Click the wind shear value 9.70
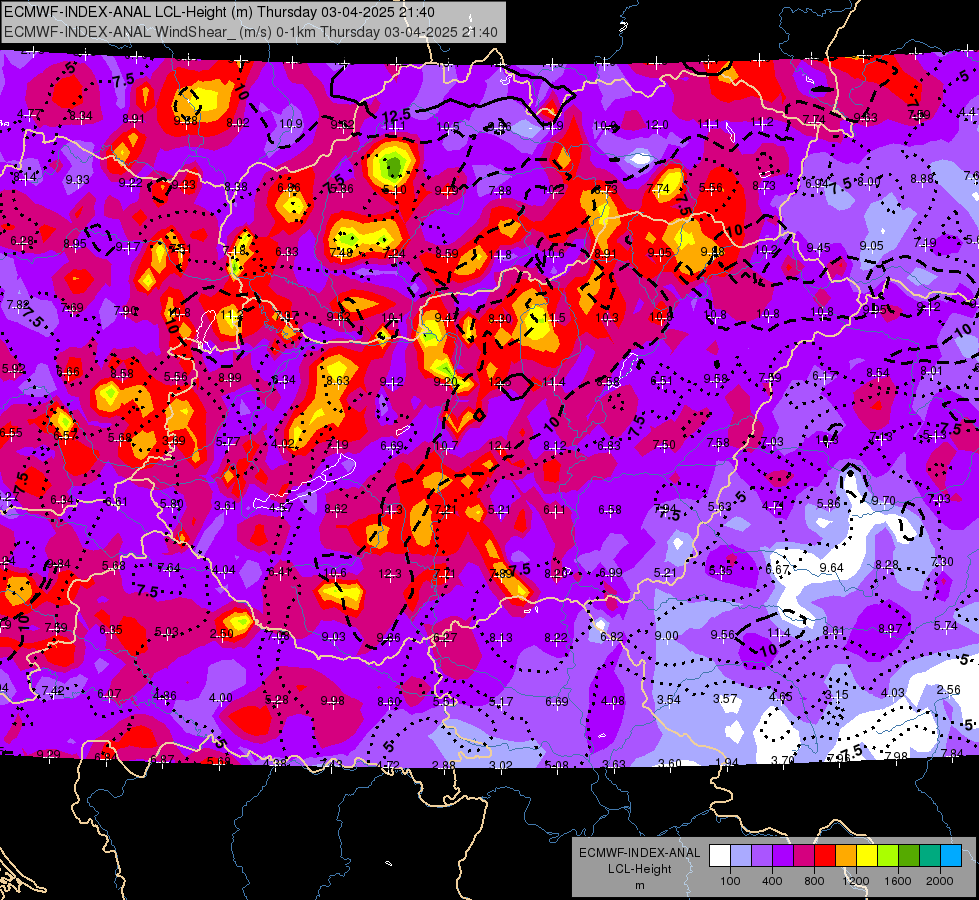The height and width of the screenshot is (900, 979). click(x=883, y=501)
